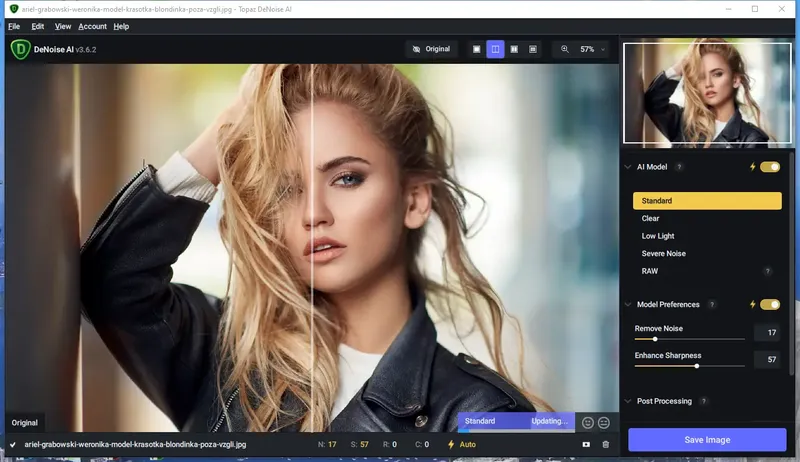The height and width of the screenshot is (462, 800).
Task: Open the 57% zoom level dropdown
Action: pyautogui.click(x=592, y=49)
